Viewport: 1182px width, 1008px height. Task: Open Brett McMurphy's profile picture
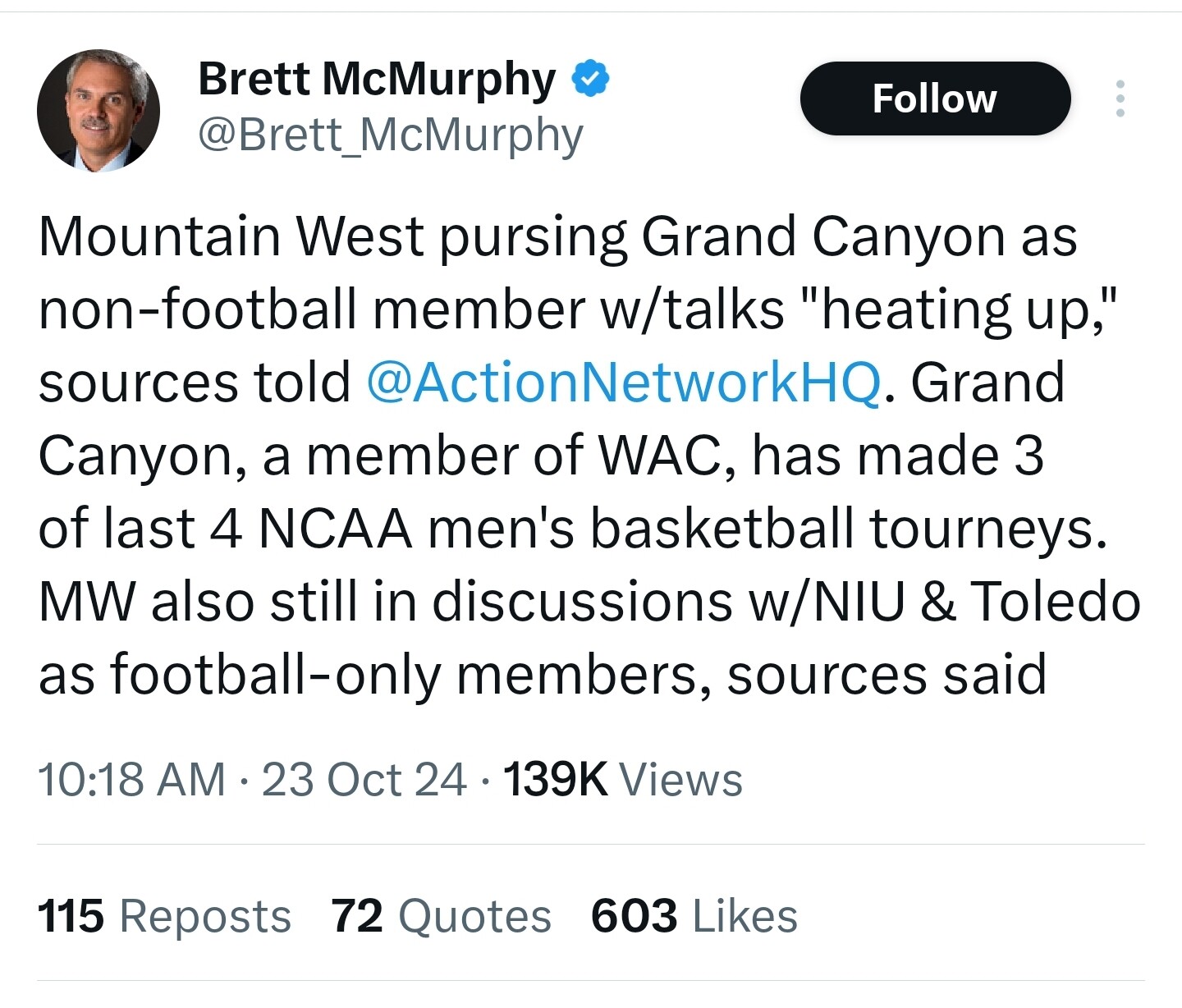pyautogui.click(x=98, y=110)
